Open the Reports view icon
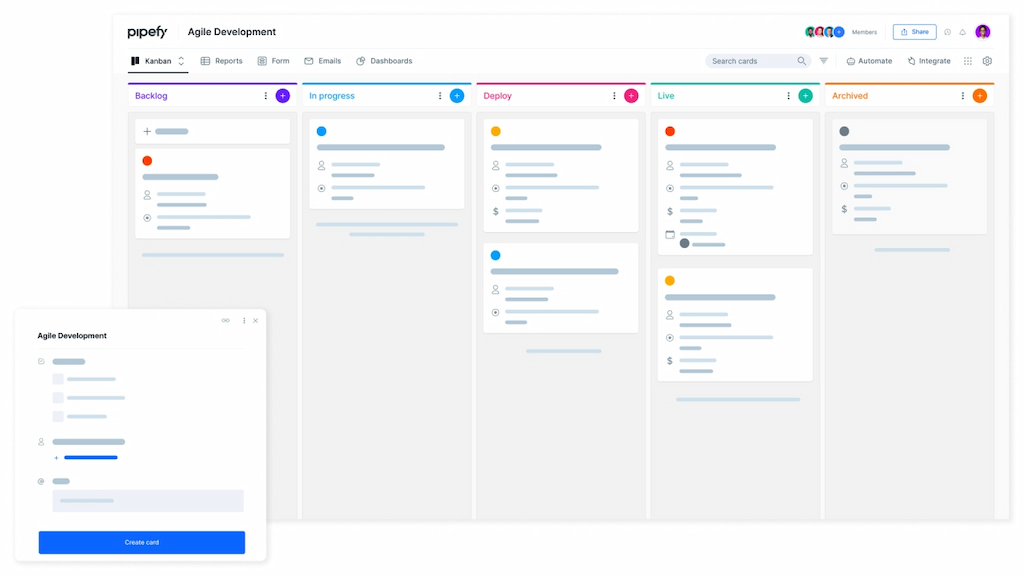Viewport: 1024px width, 576px height. point(205,61)
